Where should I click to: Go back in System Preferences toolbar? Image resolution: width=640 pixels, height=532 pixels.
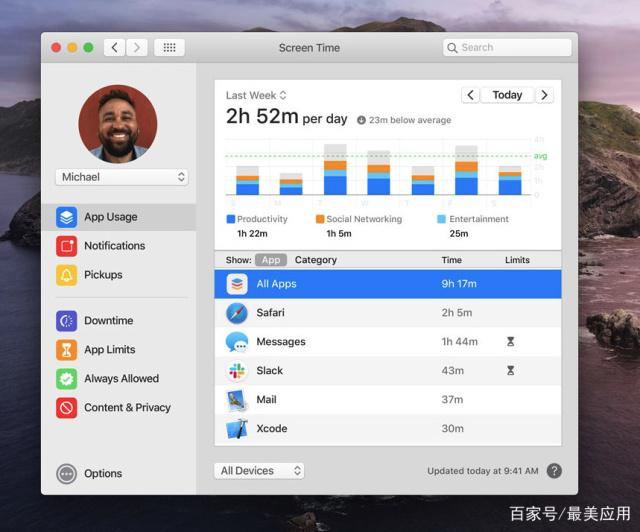[114, 48]
